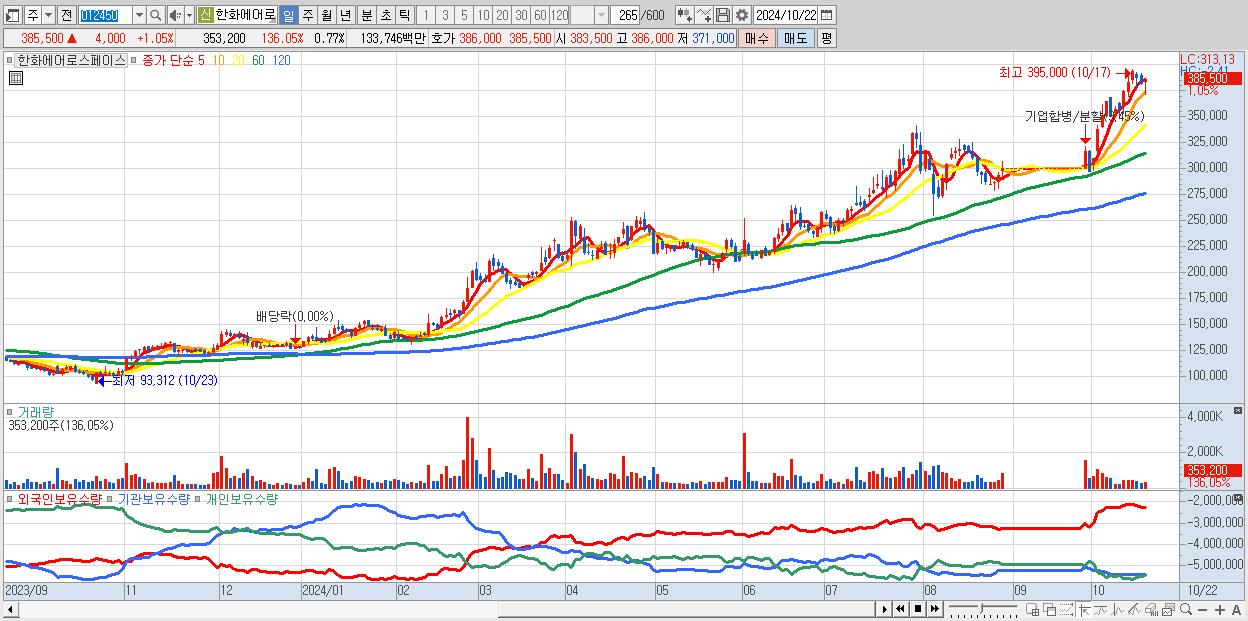Click the 최고 395,000 (10/17) annotation
This screenshot has height=621, width=1248.
[1055, 72]
